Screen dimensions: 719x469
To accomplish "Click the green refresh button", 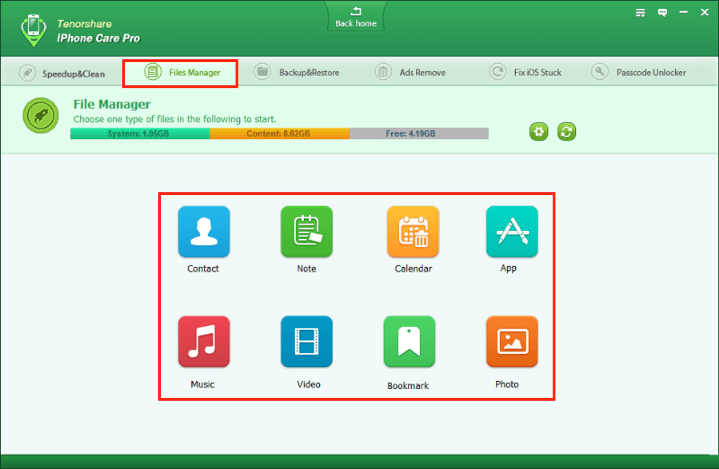I will click(566, 132).
